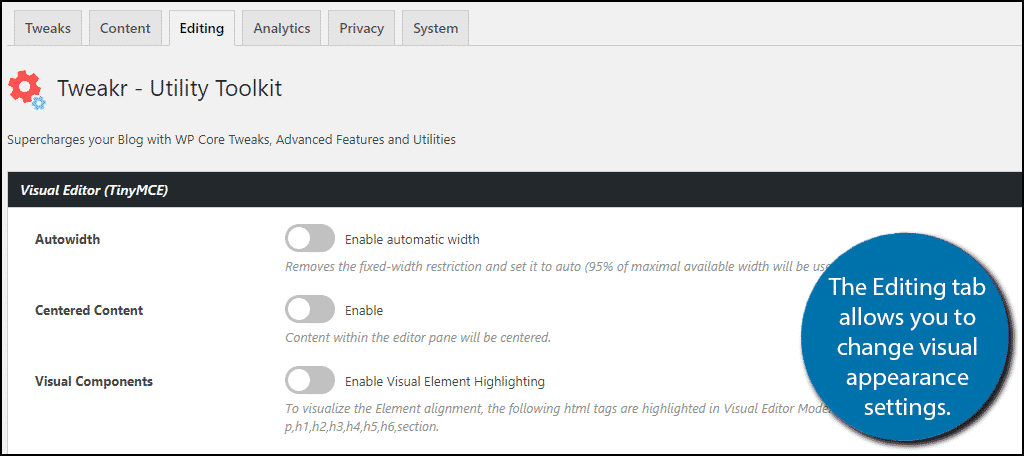
Task: Click the small blue gear in the logo
Action: (x=39, y=103)
